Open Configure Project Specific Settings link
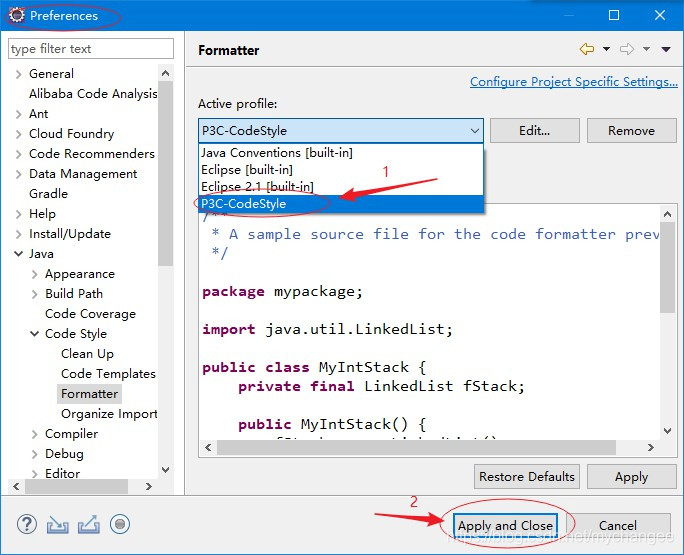Screen dimensions: 684x555 (x=573, y=82)
